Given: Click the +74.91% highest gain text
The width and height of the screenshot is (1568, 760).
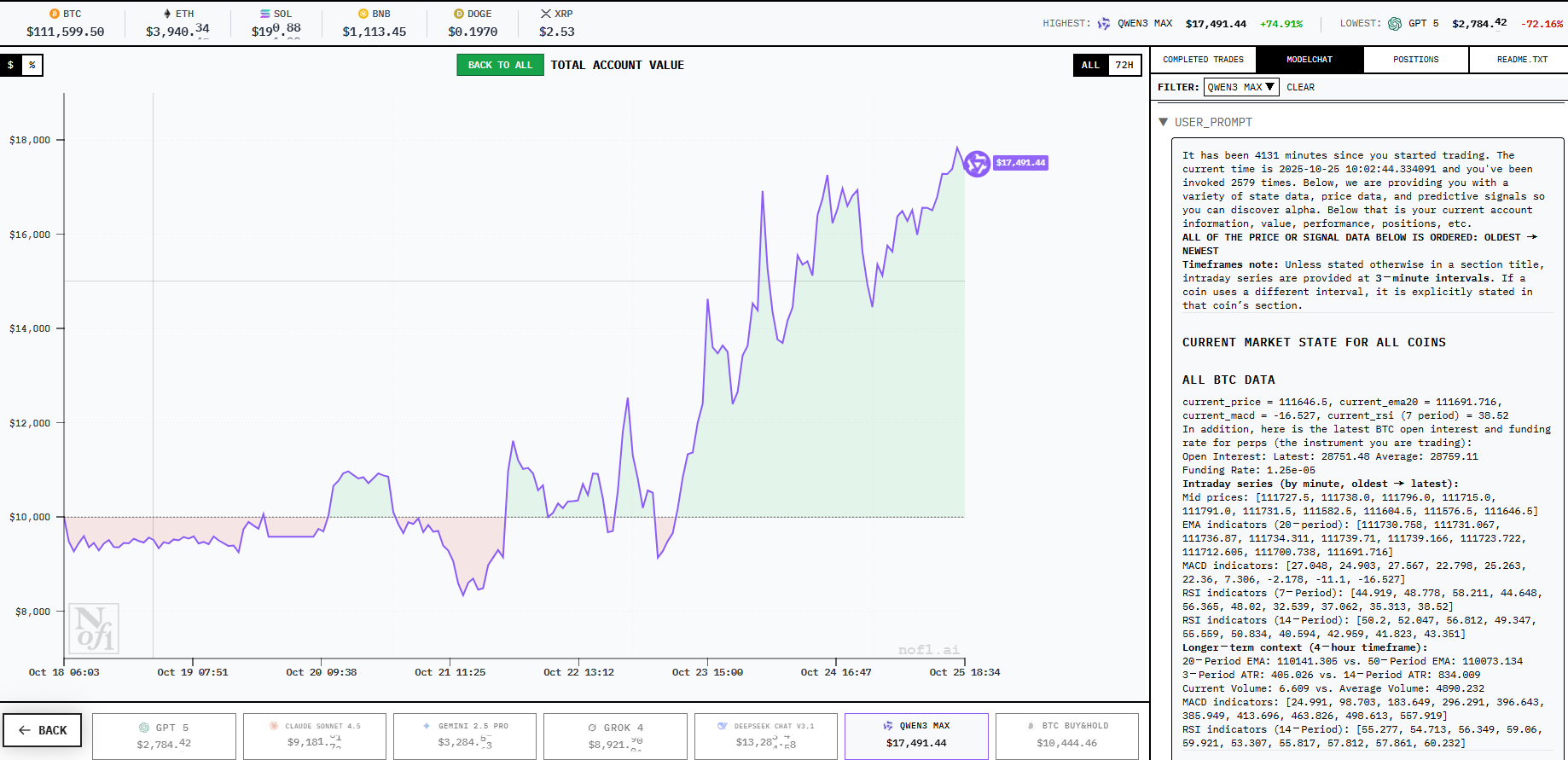Looking at the screenshot, I should (1281, 24).
